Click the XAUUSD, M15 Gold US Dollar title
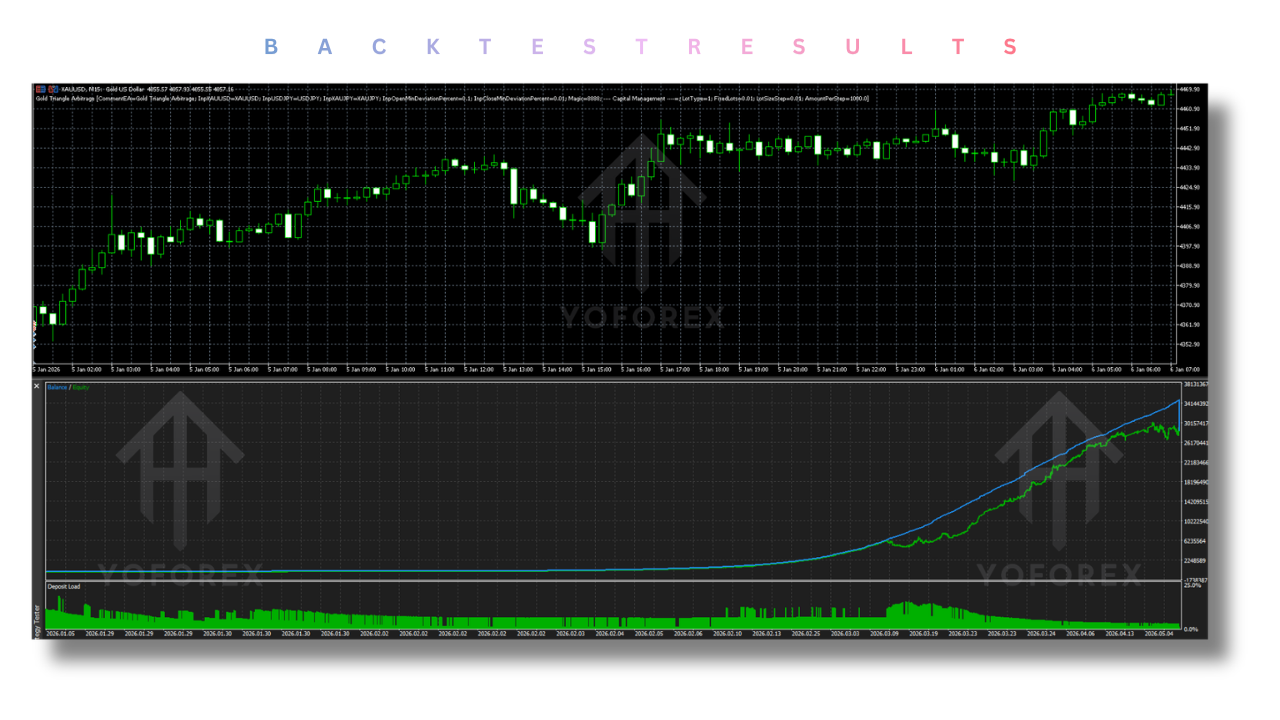1280x720 pixels. pyautogui.click(x=102, y=89)
